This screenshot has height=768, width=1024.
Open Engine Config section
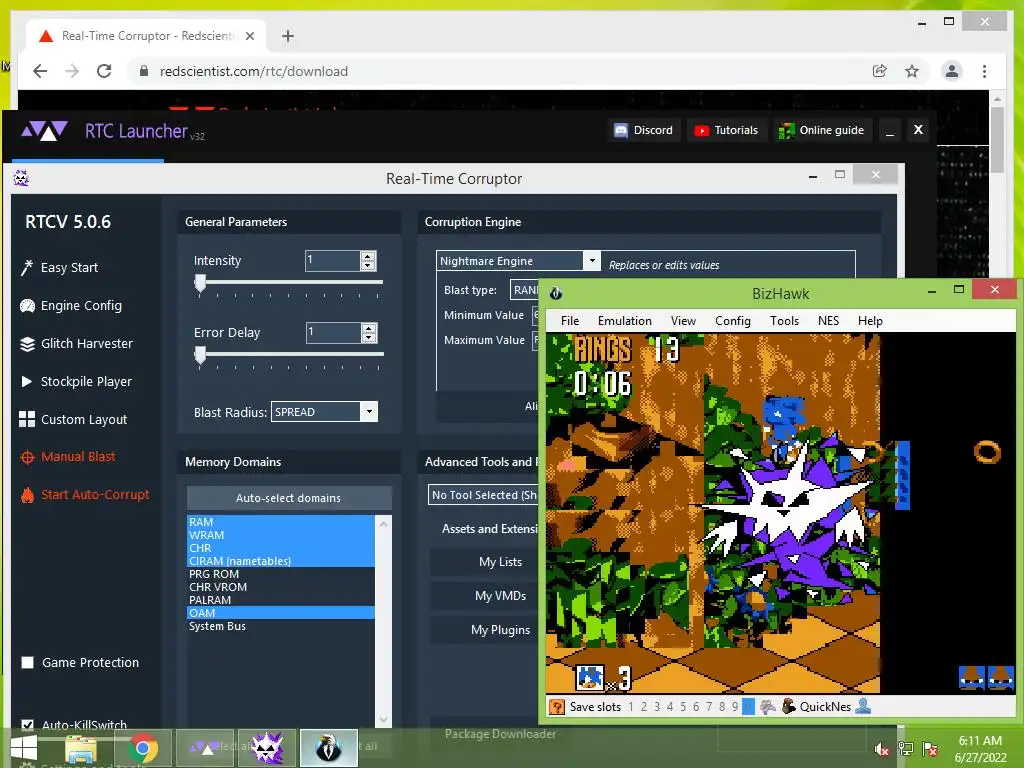[x=71, y=306]
